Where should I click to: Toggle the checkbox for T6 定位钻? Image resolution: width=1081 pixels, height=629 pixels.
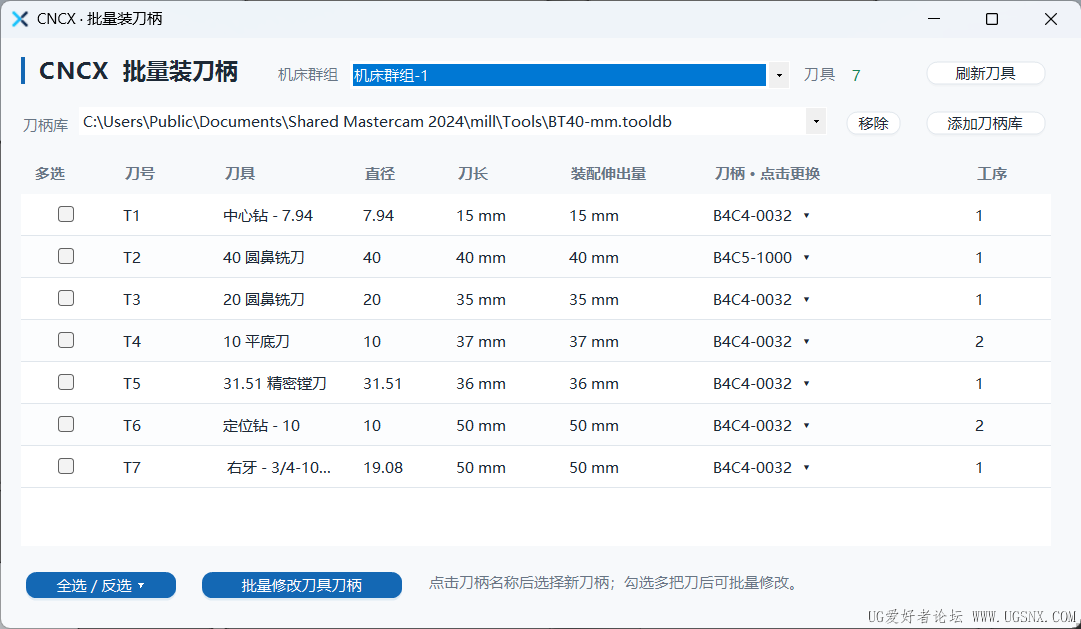(66, 424)
